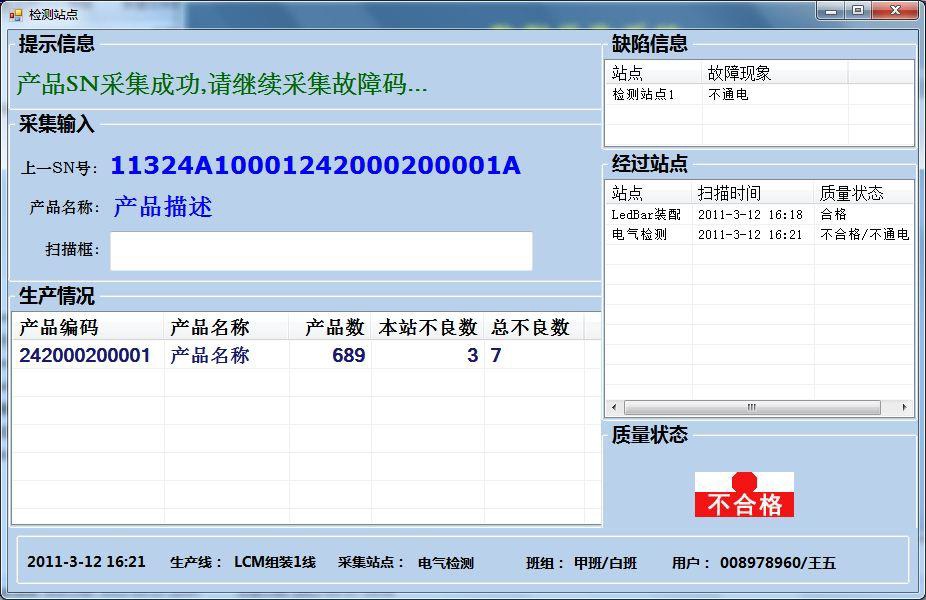Select the 242000200001 product code cell
926x600 pixels.
pyautogui.click(x=85, y=356)
